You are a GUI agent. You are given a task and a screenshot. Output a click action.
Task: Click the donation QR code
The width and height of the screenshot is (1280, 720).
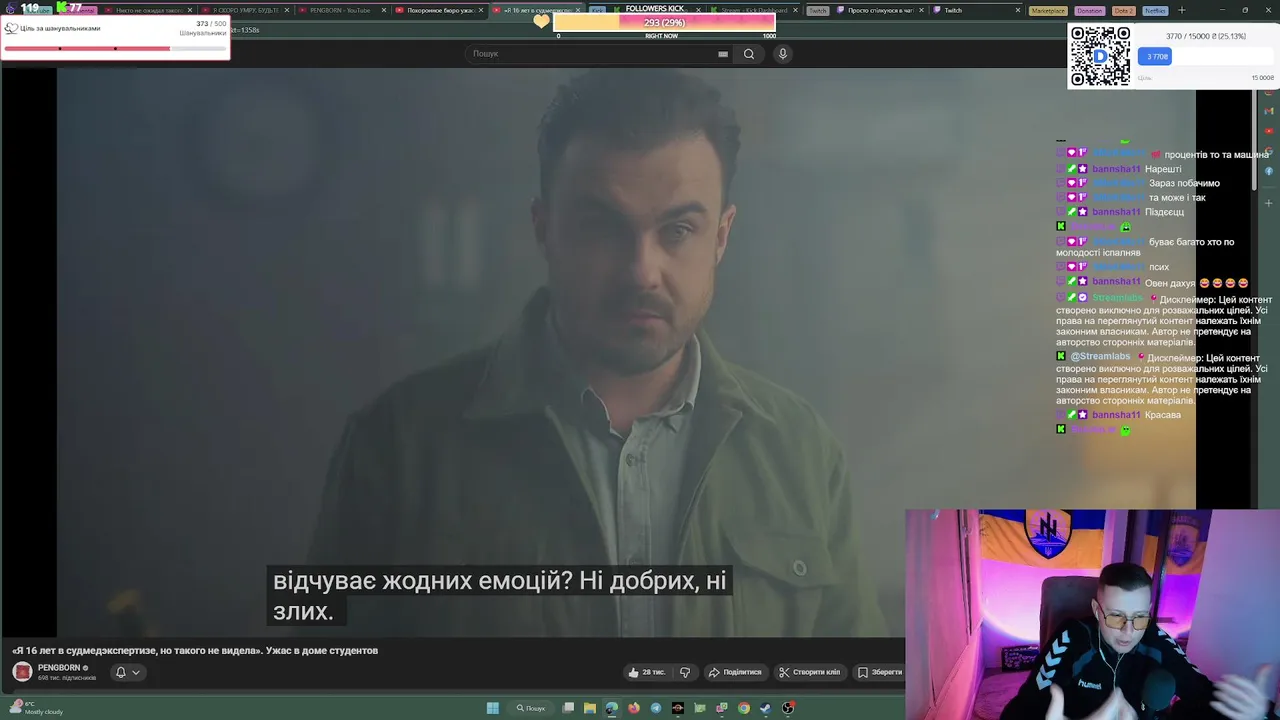[x=1100, y=56]
